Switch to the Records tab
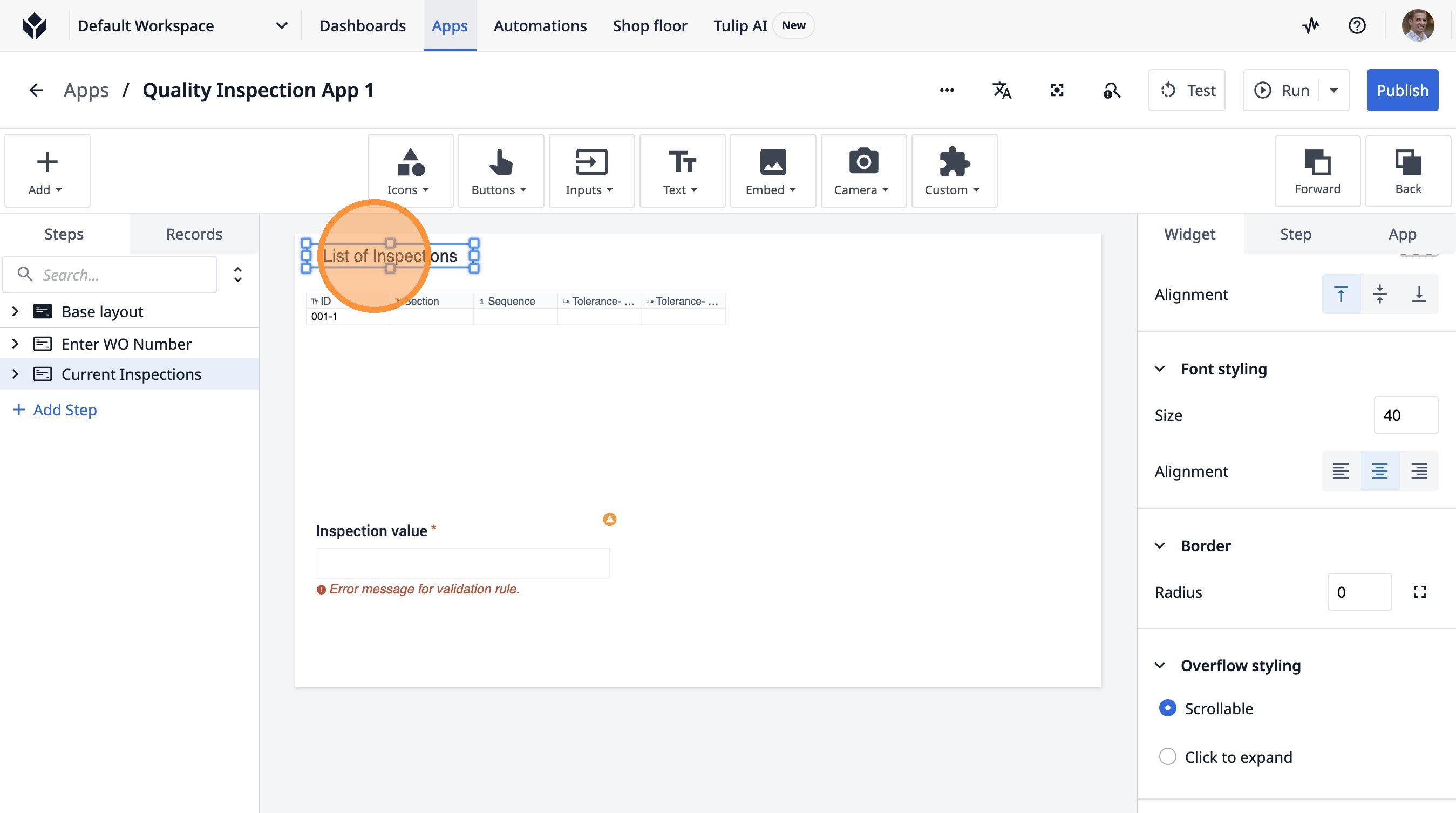This screenshot has height=813, width=1456. (x=194, y=234)
